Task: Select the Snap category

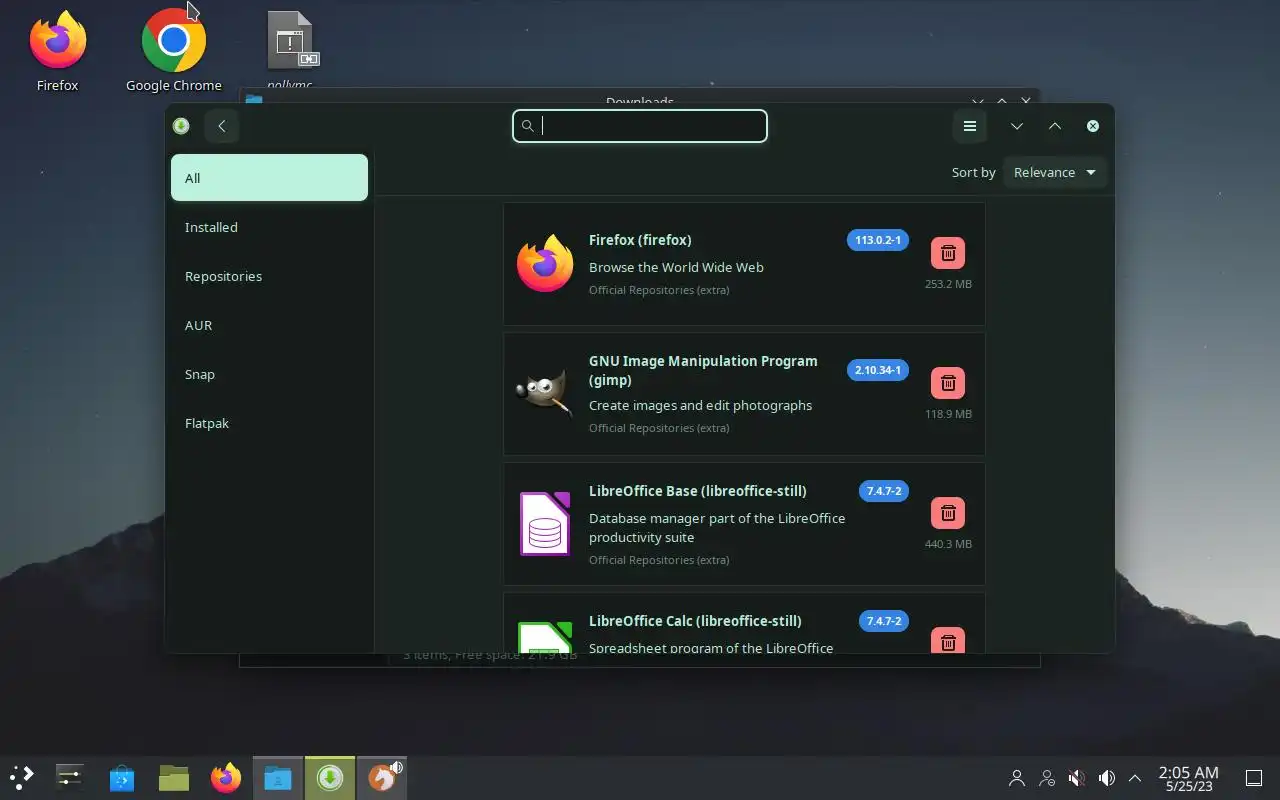Action: point(269,374)
